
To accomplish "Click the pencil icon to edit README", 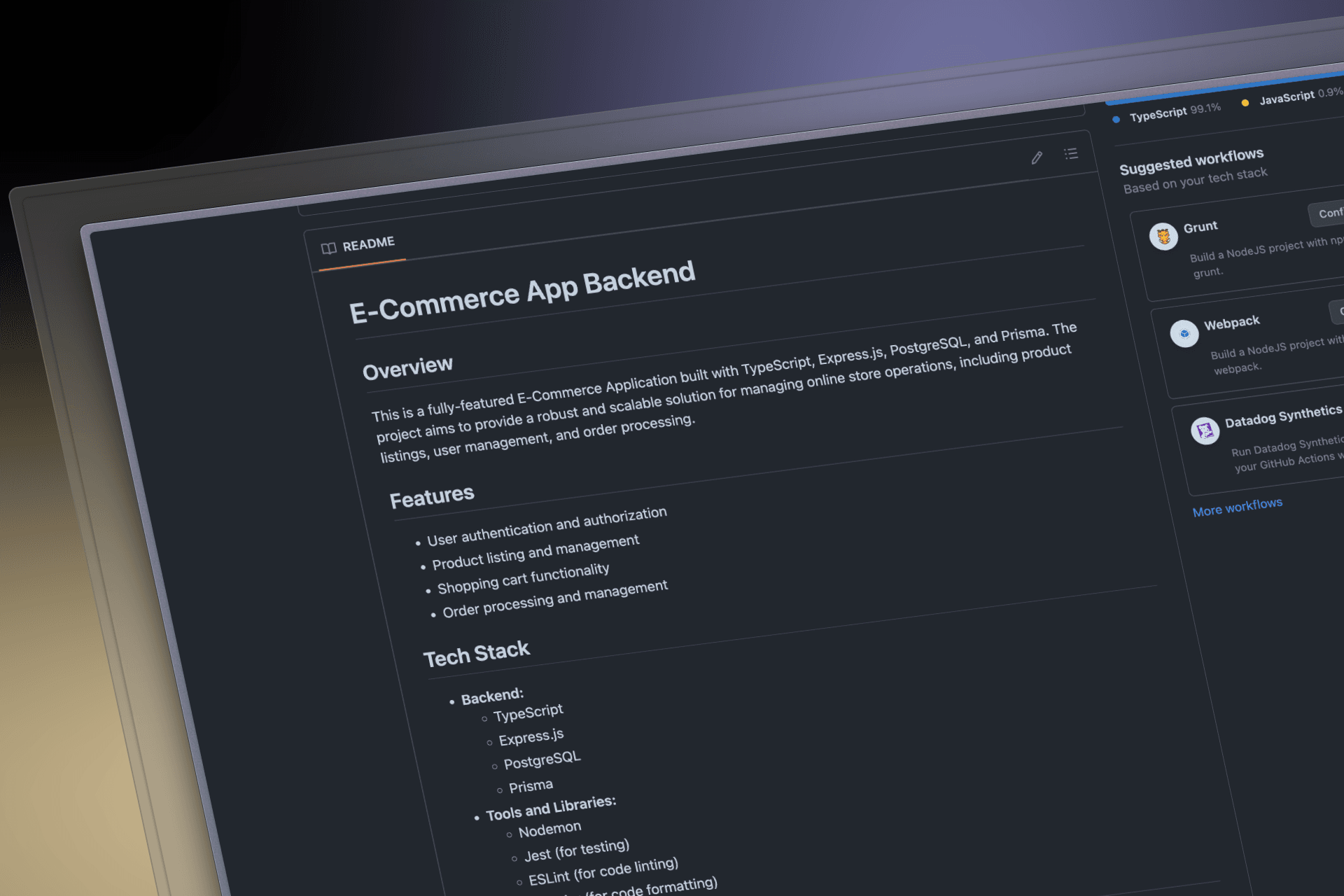I will (1037, 158).
